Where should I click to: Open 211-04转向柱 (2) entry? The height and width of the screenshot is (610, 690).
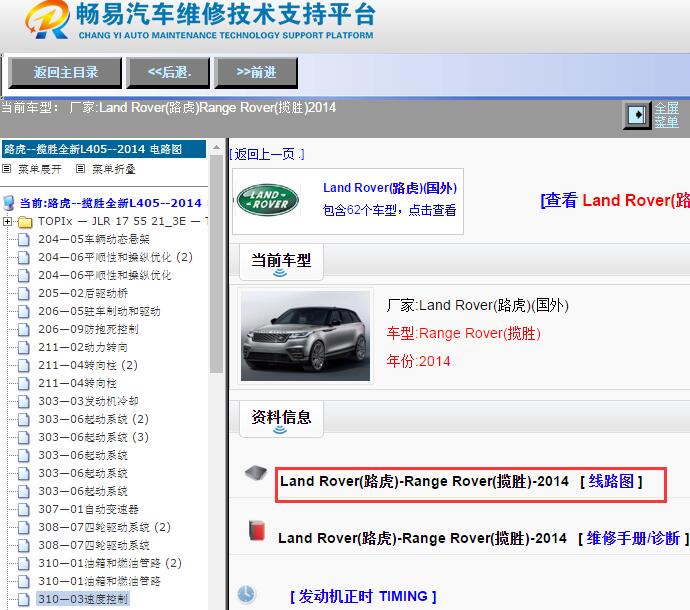88,365
